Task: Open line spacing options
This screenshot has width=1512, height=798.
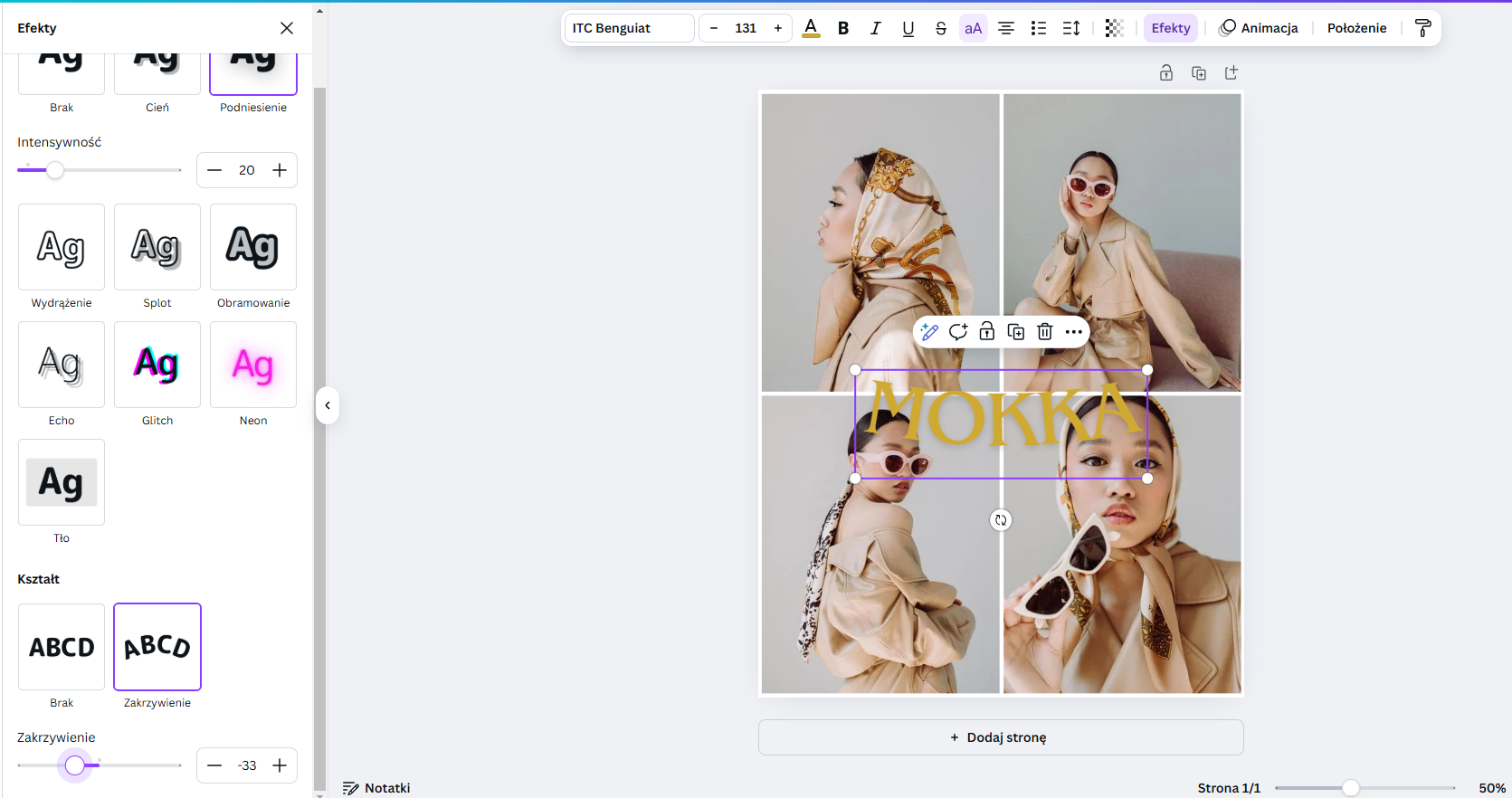Action: (1070, 28)
